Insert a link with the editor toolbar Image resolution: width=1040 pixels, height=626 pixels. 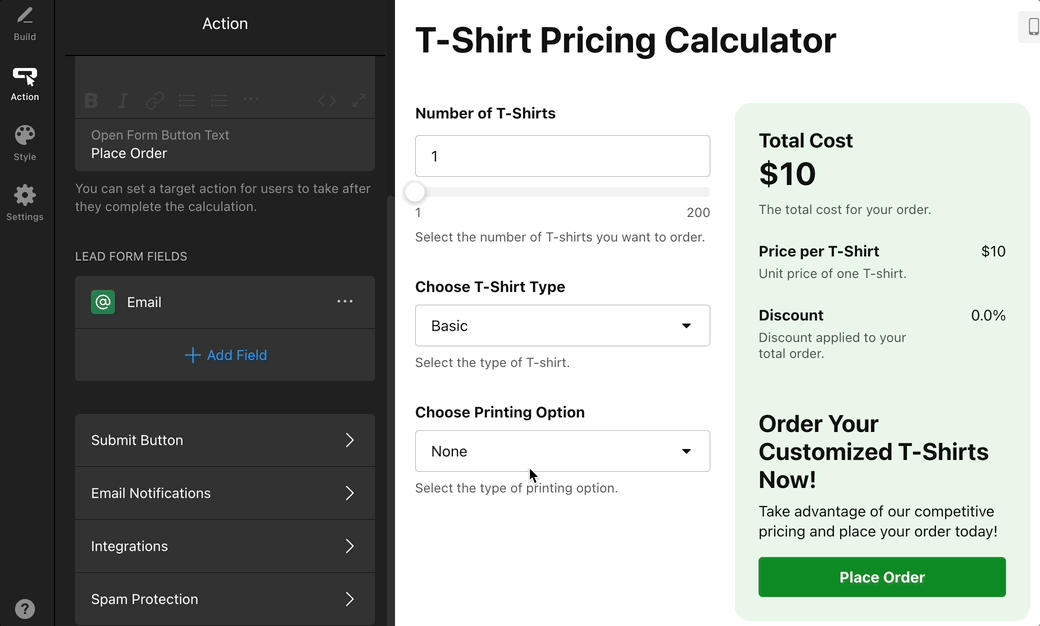[155, 100]
